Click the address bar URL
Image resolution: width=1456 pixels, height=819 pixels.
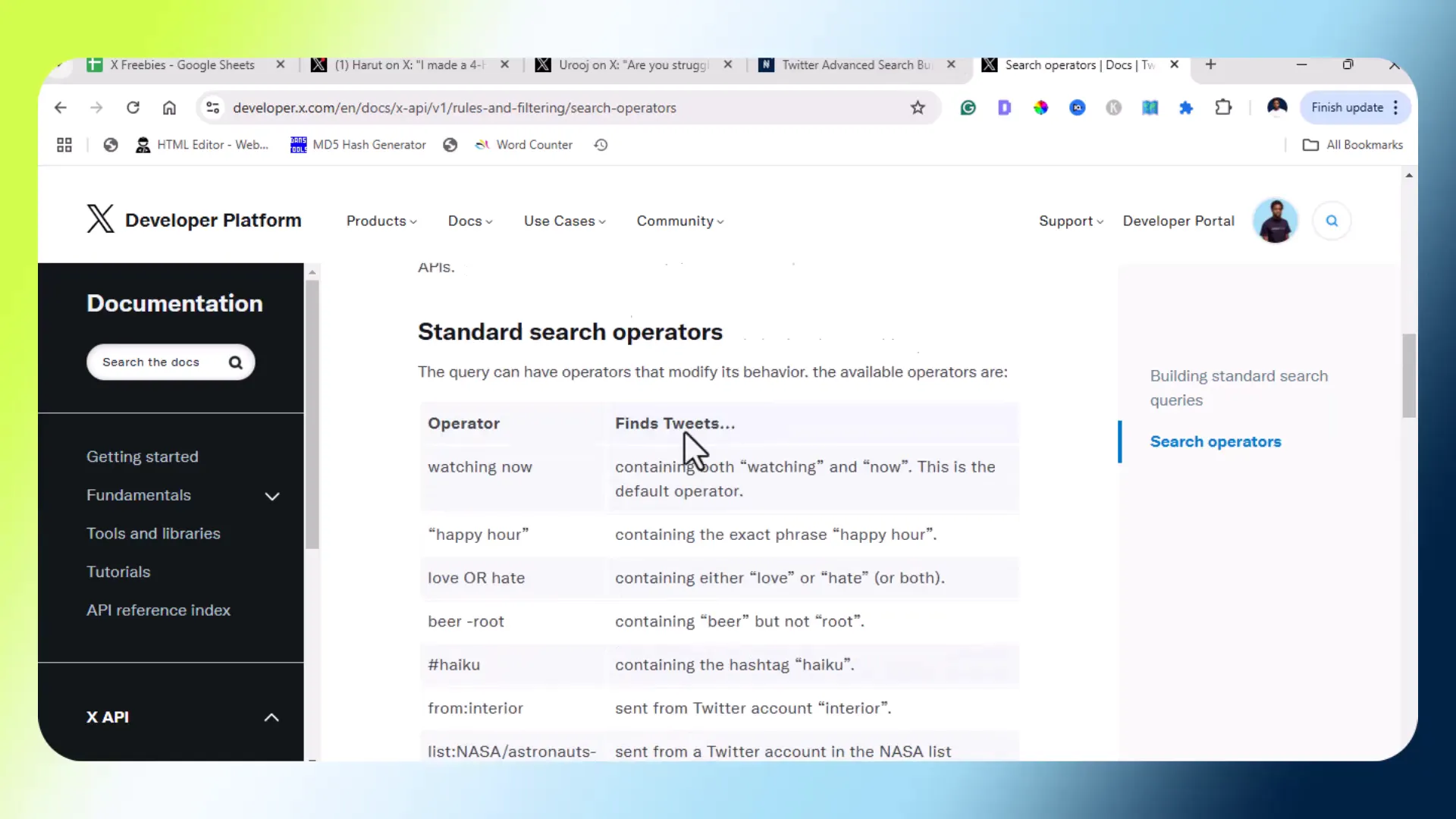454,108
